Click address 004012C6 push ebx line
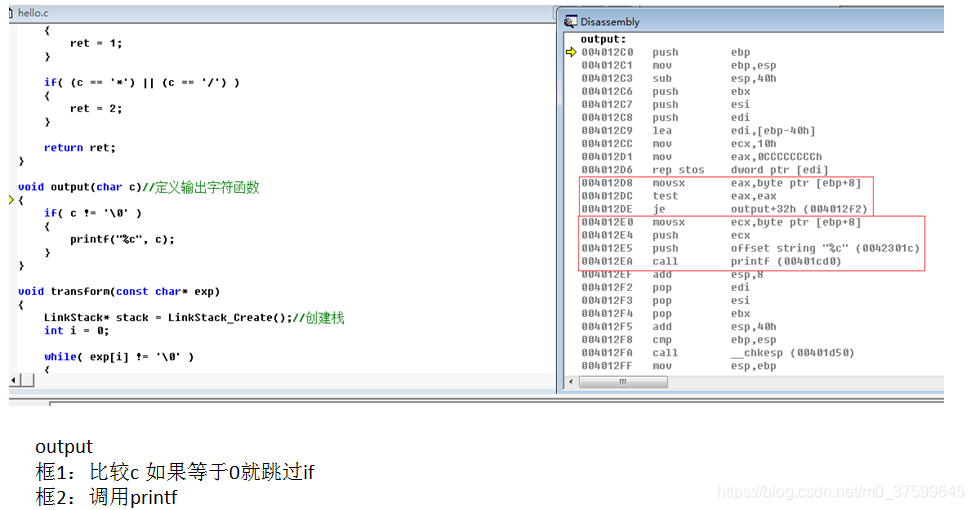 click(666, 91)
